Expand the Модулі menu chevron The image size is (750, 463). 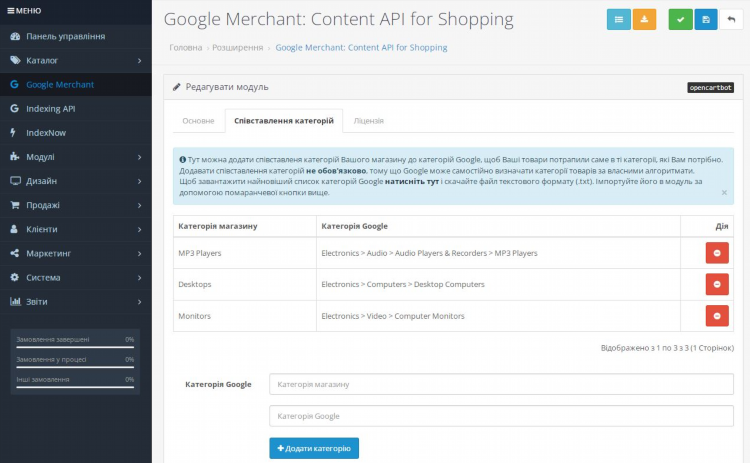coord(140,157)
